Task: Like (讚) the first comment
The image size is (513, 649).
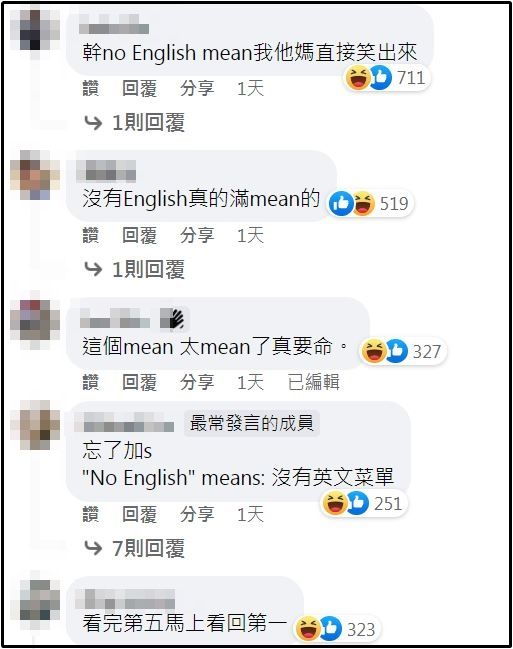Action: 91,88
